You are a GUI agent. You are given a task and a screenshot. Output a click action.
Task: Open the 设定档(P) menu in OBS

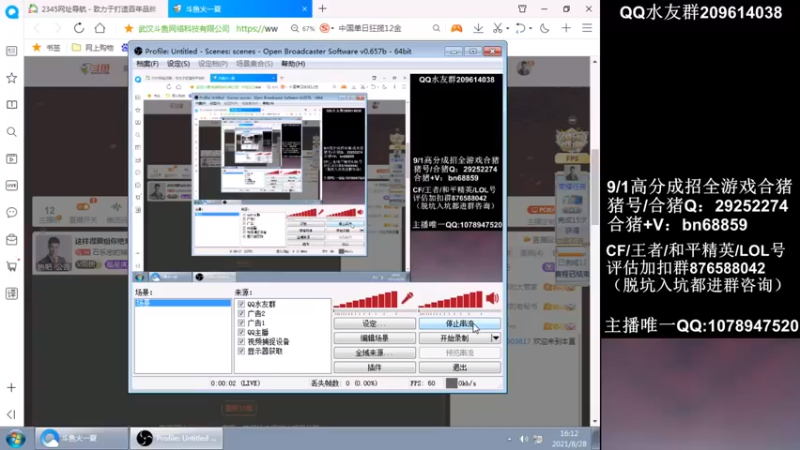point(212,64)
